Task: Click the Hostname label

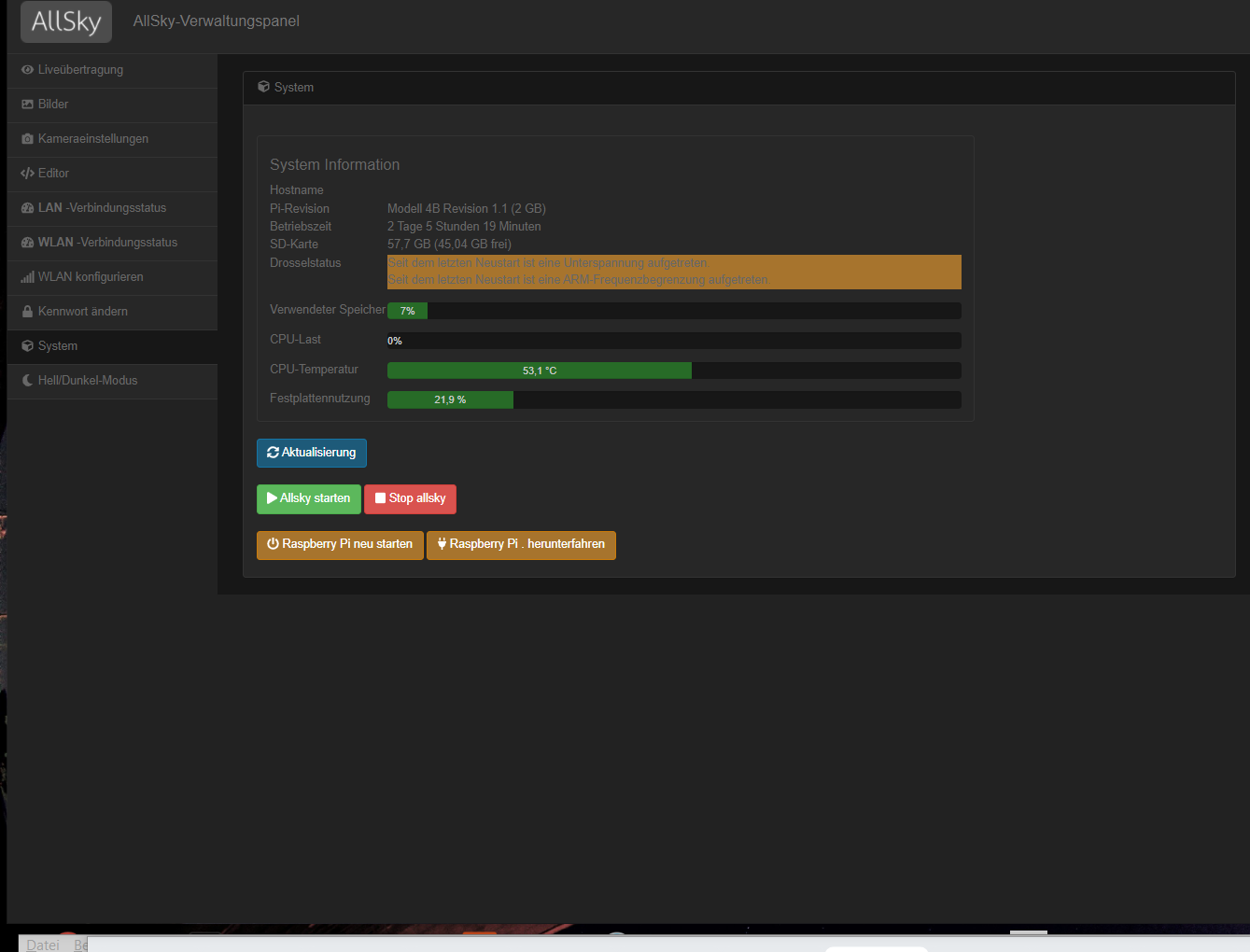Action: (x=297, y=190)
